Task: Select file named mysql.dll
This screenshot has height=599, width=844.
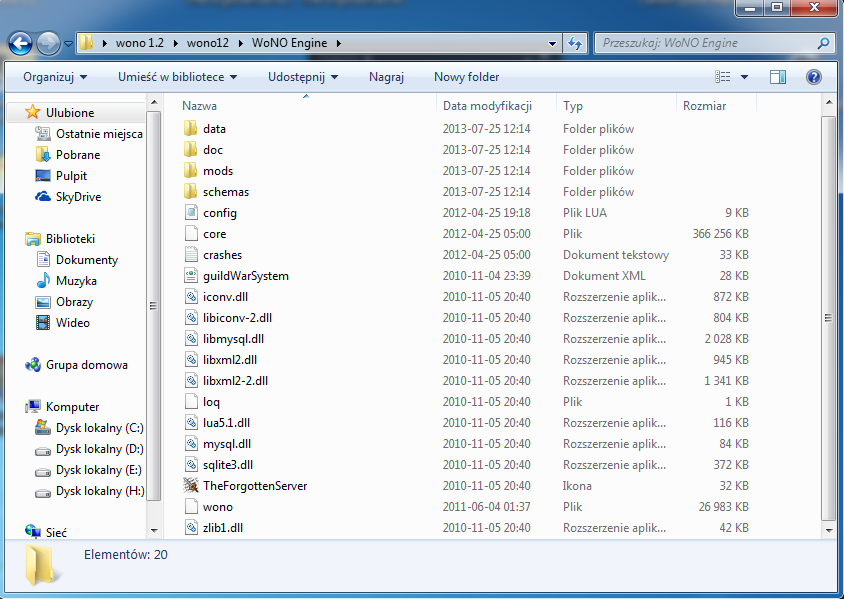Action: (x=227, y=443)
